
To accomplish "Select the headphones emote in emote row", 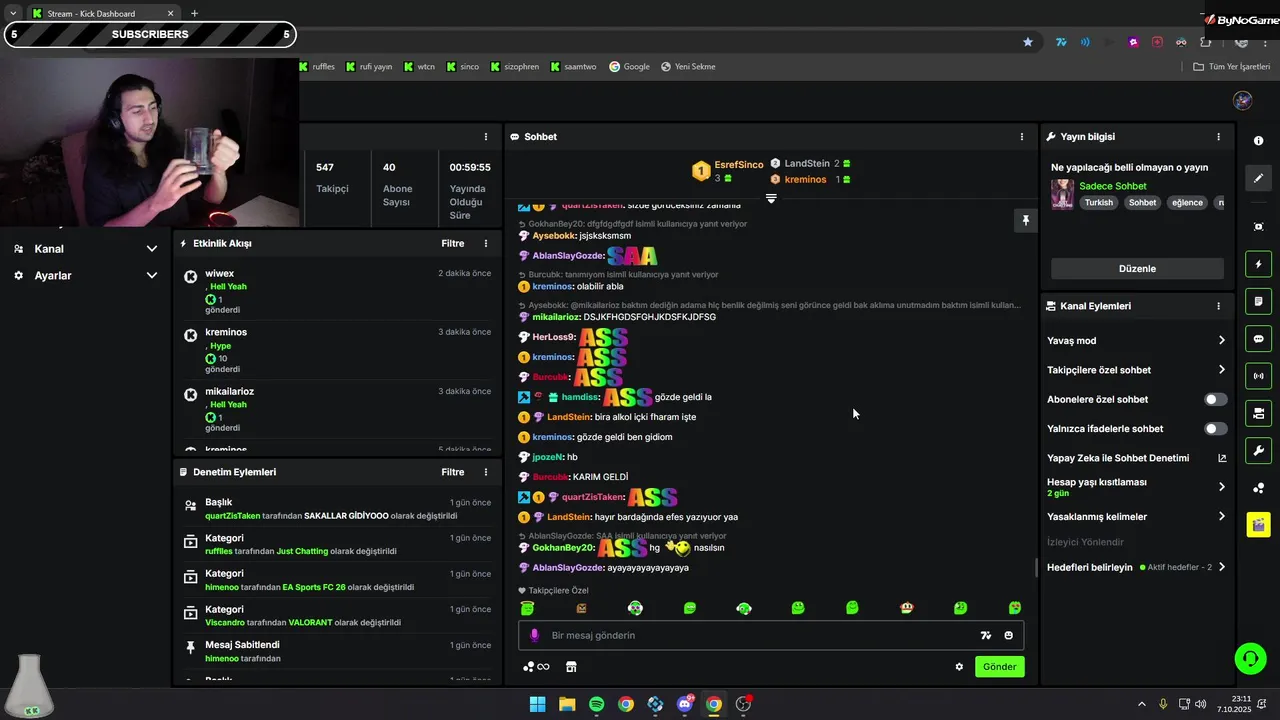I will 743,608.
